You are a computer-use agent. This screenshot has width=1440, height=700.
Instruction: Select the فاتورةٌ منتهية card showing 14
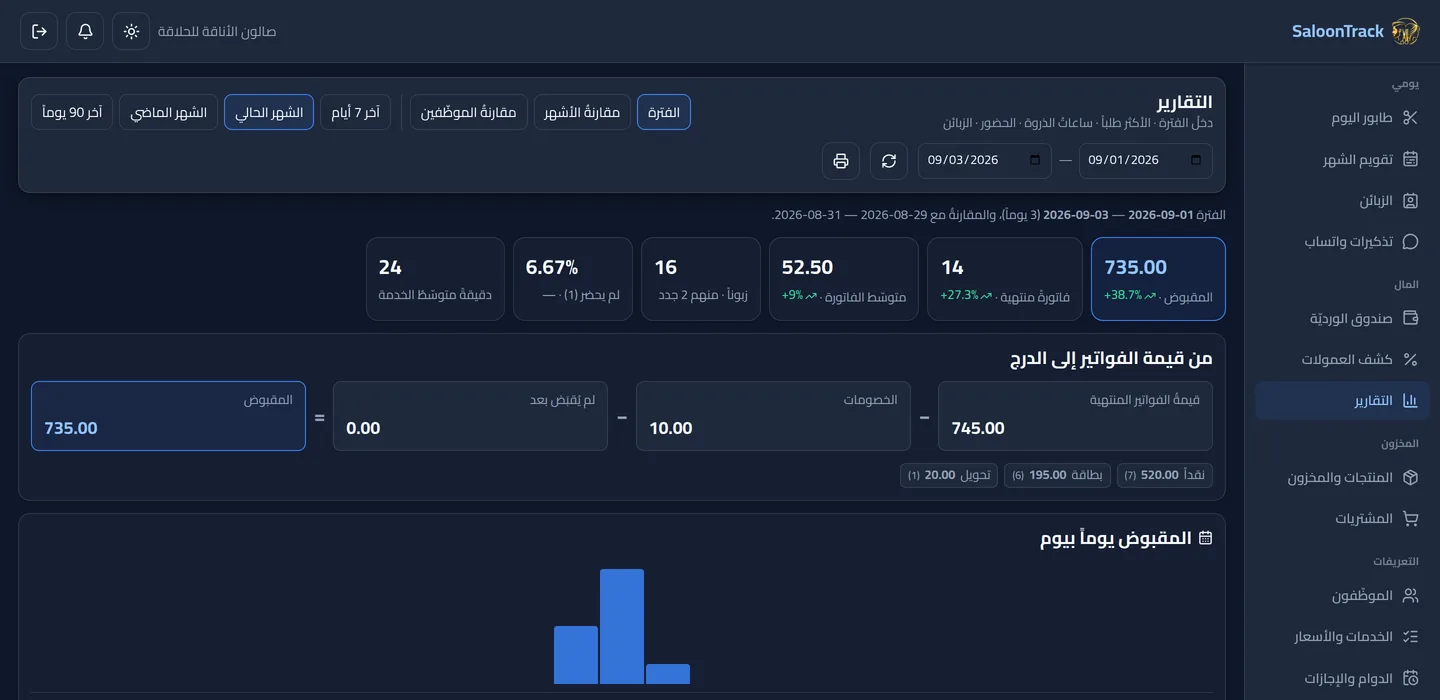coord(1005,279)
